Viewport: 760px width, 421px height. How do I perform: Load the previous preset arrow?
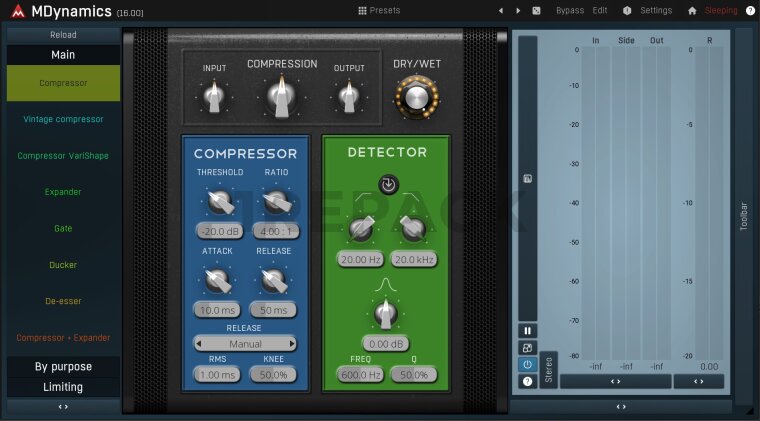tap(501, 11)
